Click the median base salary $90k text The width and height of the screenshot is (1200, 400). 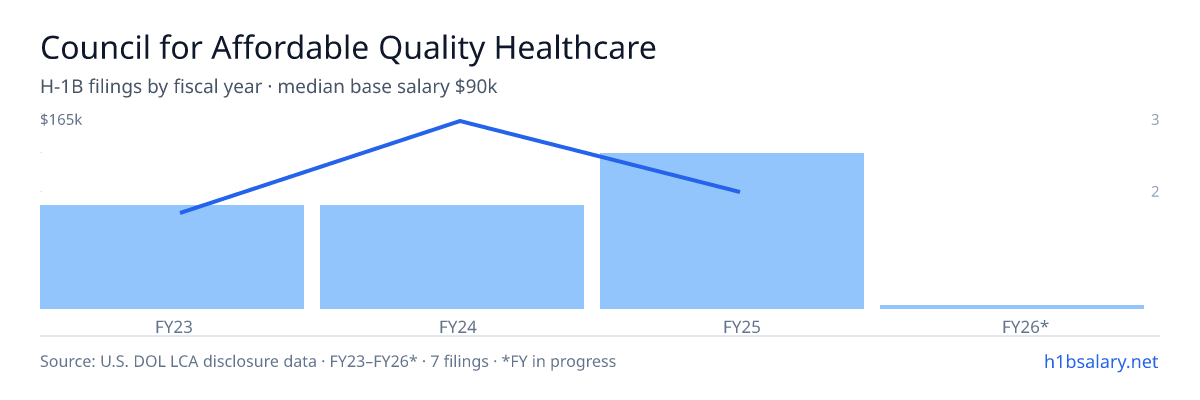click(388, 87)
